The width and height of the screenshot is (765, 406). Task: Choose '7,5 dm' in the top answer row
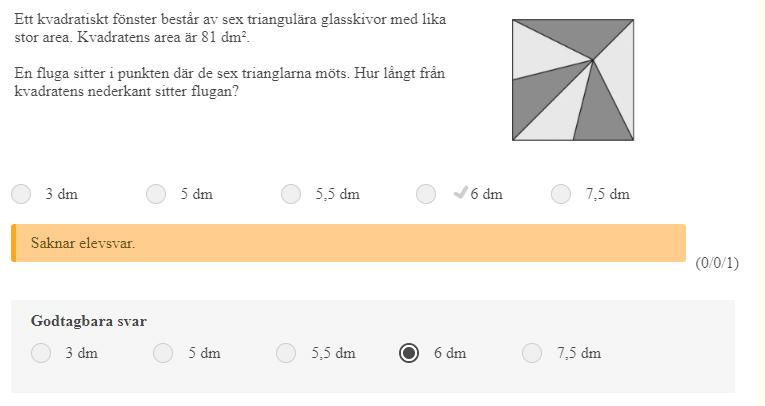pyautogui.click(x=561, y=194)
